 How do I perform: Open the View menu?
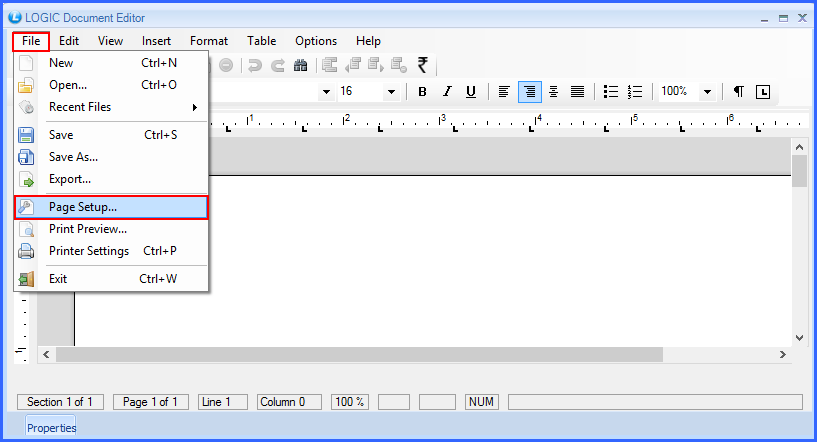click(x=110, y=41)
